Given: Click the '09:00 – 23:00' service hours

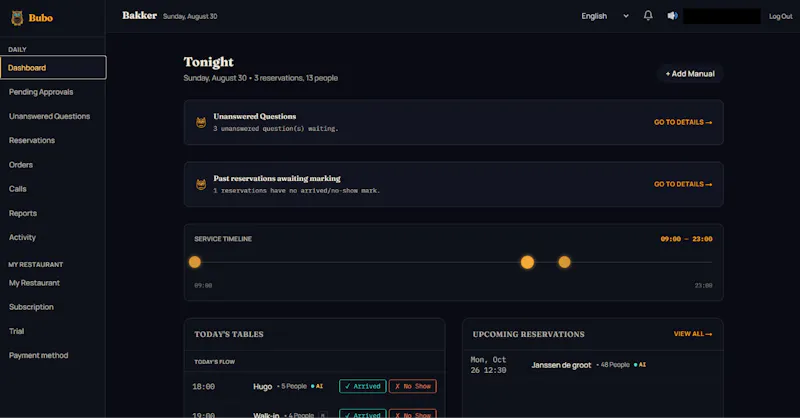Looking at the screenshot, I should 686,239.
